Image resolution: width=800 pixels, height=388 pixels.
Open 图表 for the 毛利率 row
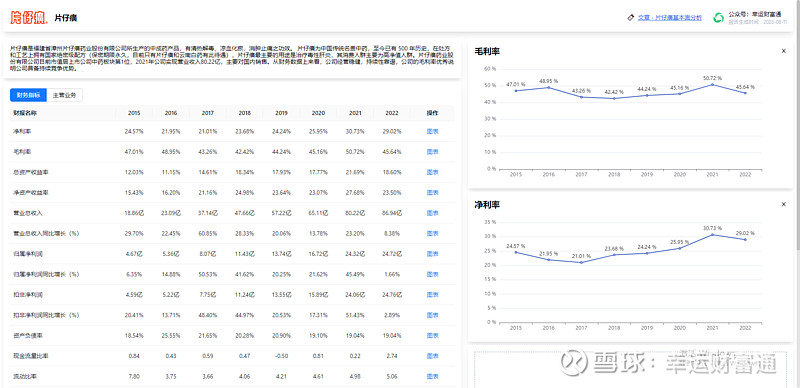432,152
